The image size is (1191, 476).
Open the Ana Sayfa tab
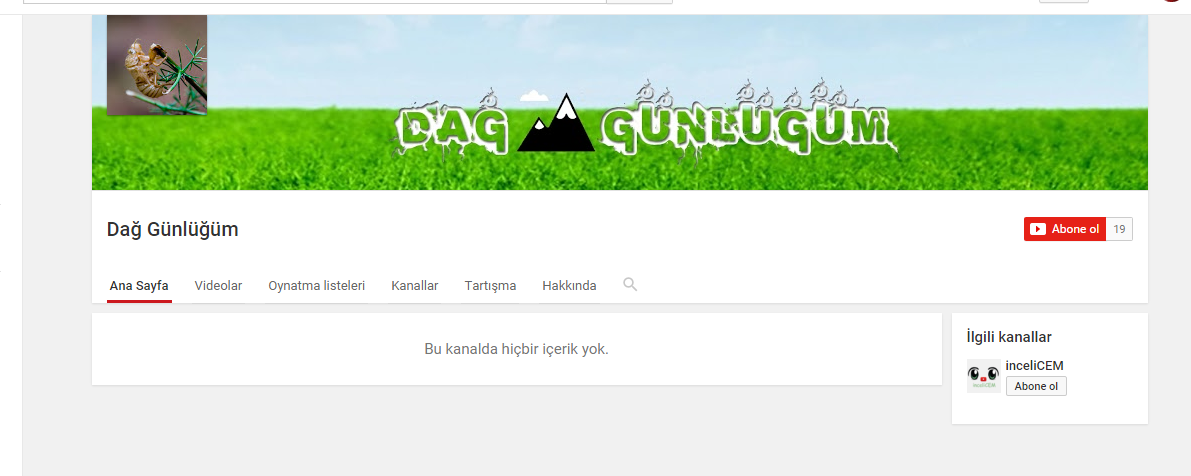(x=139, y=286)
